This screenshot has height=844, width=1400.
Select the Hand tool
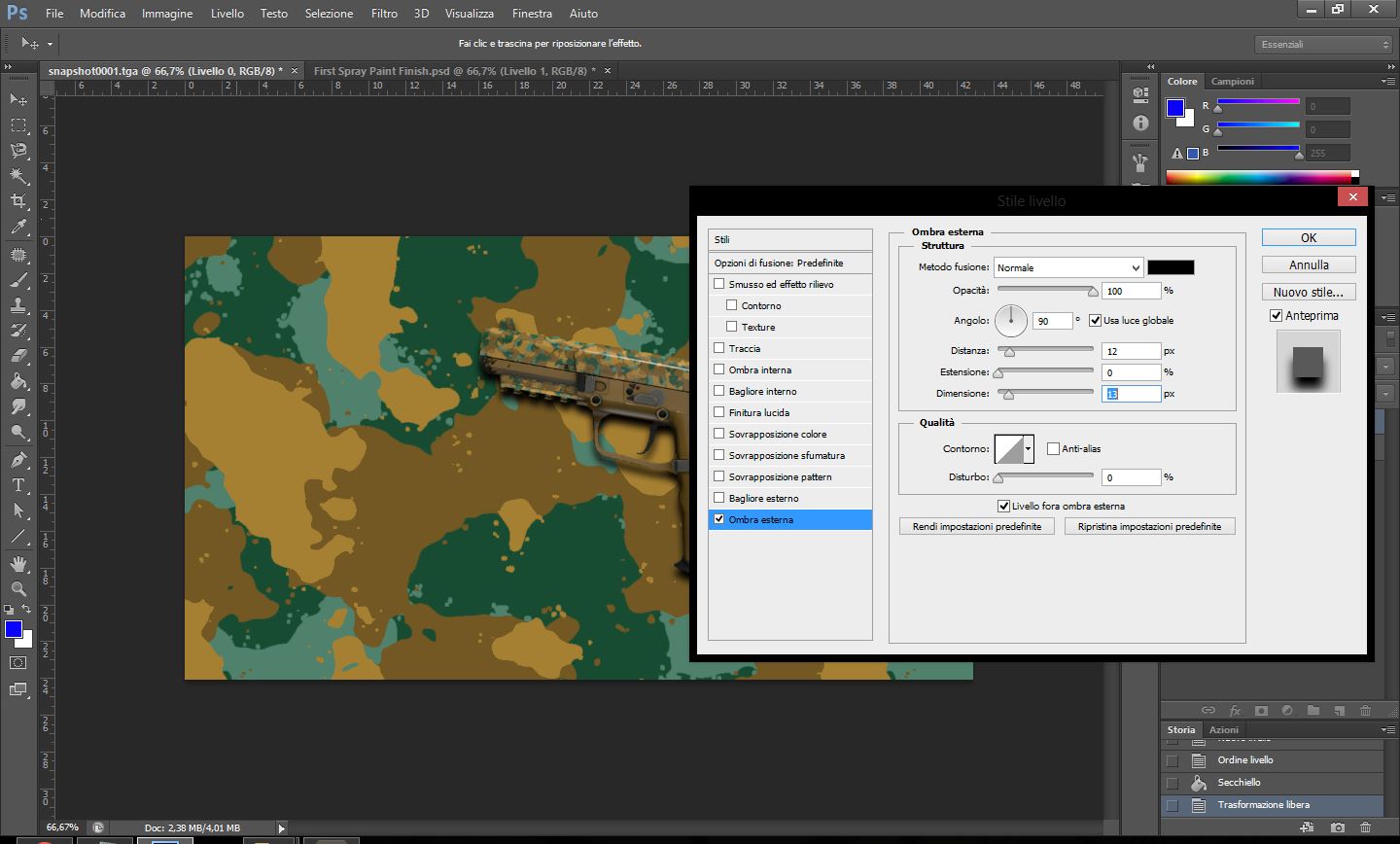point(18,564)
